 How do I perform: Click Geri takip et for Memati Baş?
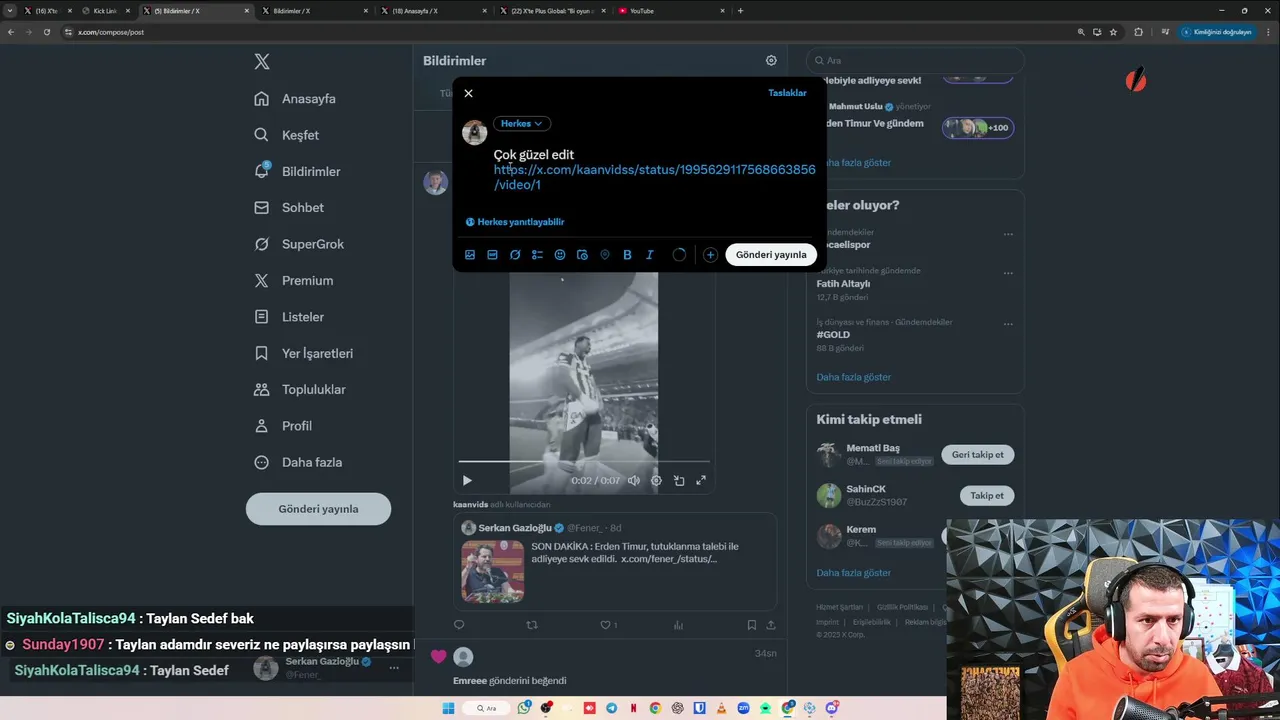[x=978, y=455]
